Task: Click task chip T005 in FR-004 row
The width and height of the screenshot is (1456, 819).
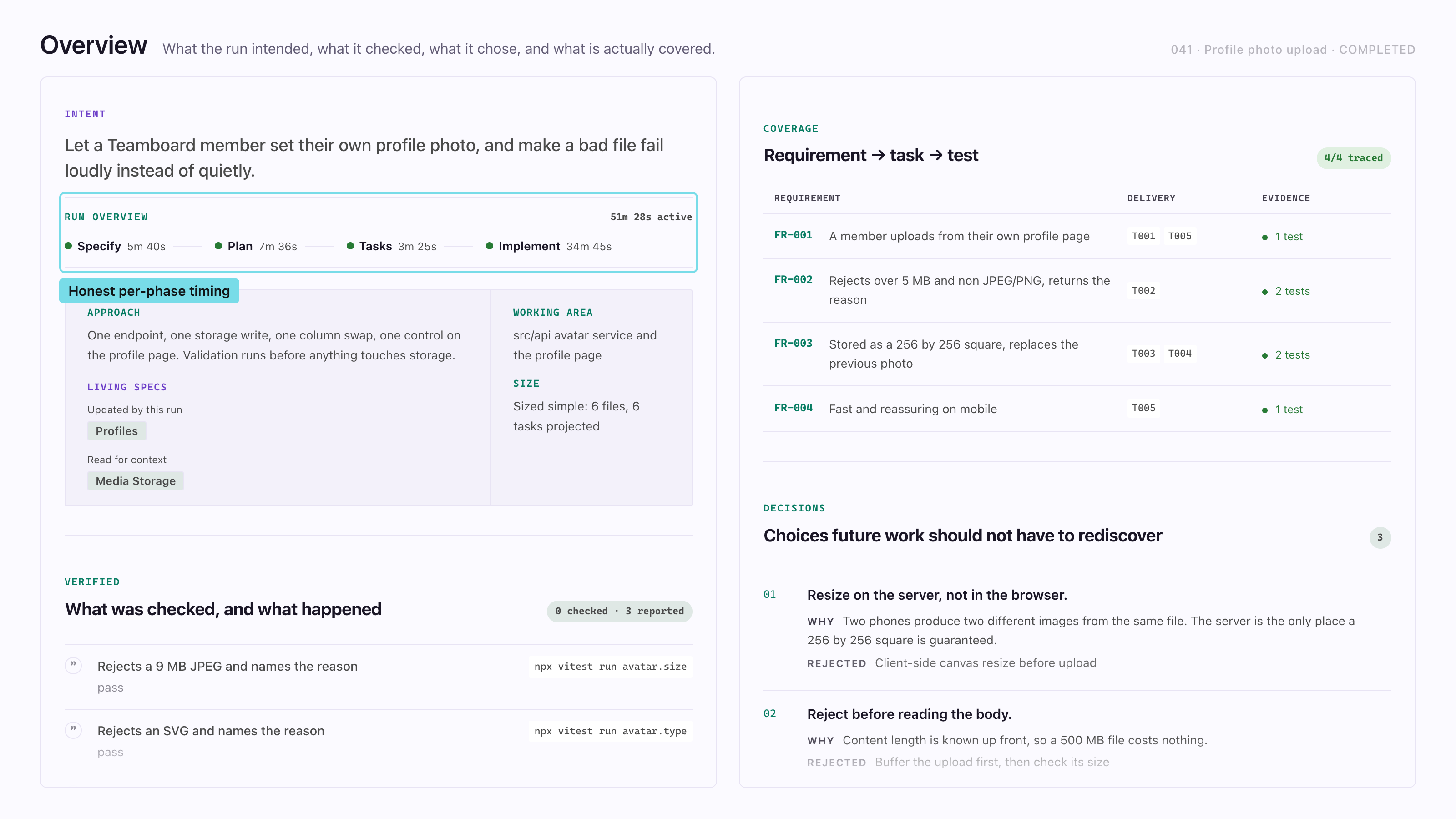Action: click(1143, 408)
